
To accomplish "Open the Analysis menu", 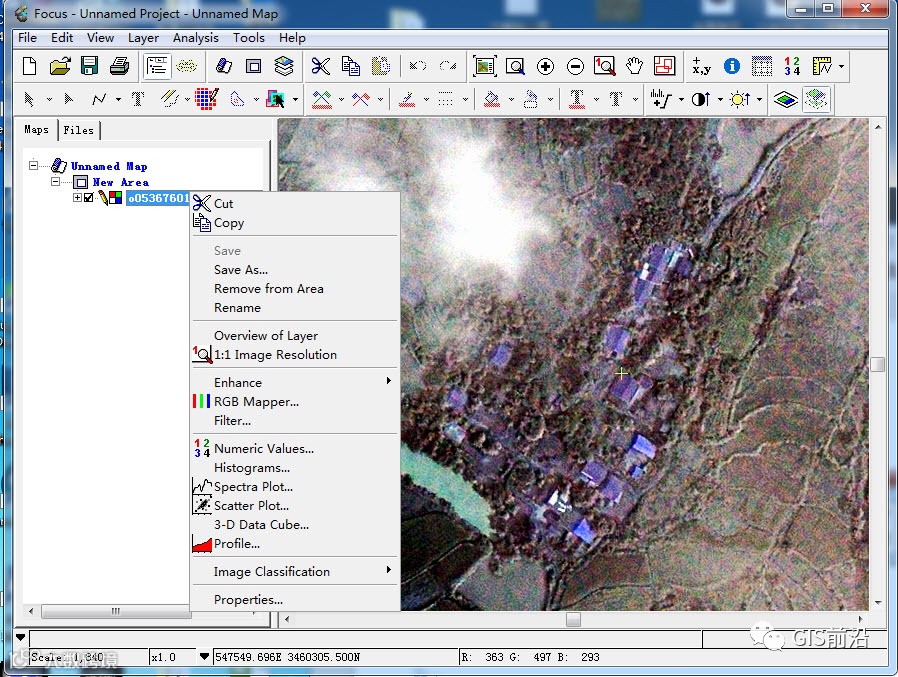I will click(195, 38).
